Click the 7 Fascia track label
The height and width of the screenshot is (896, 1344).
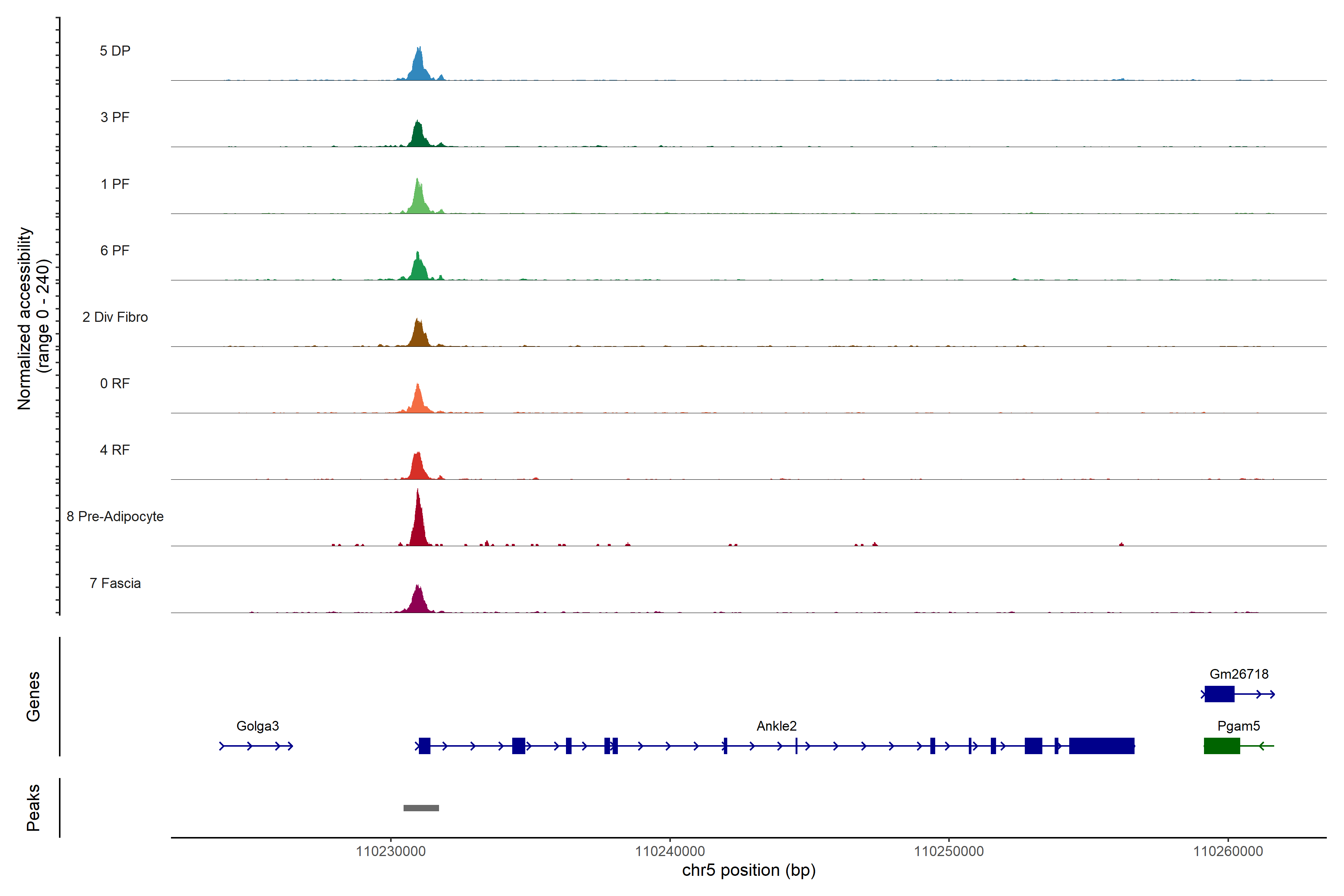[115, 584]
